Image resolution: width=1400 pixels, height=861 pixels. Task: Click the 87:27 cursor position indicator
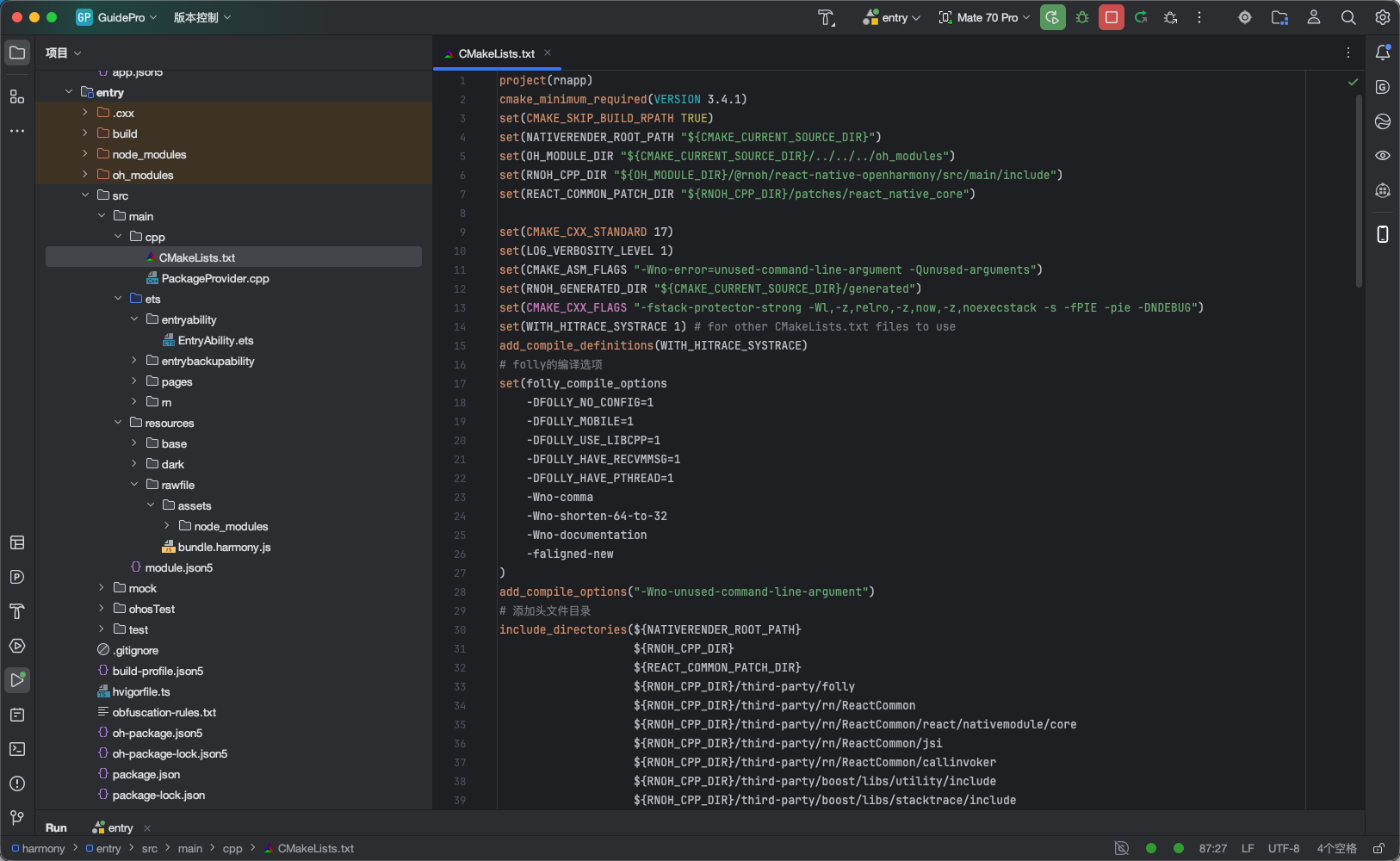(1213, 848)
